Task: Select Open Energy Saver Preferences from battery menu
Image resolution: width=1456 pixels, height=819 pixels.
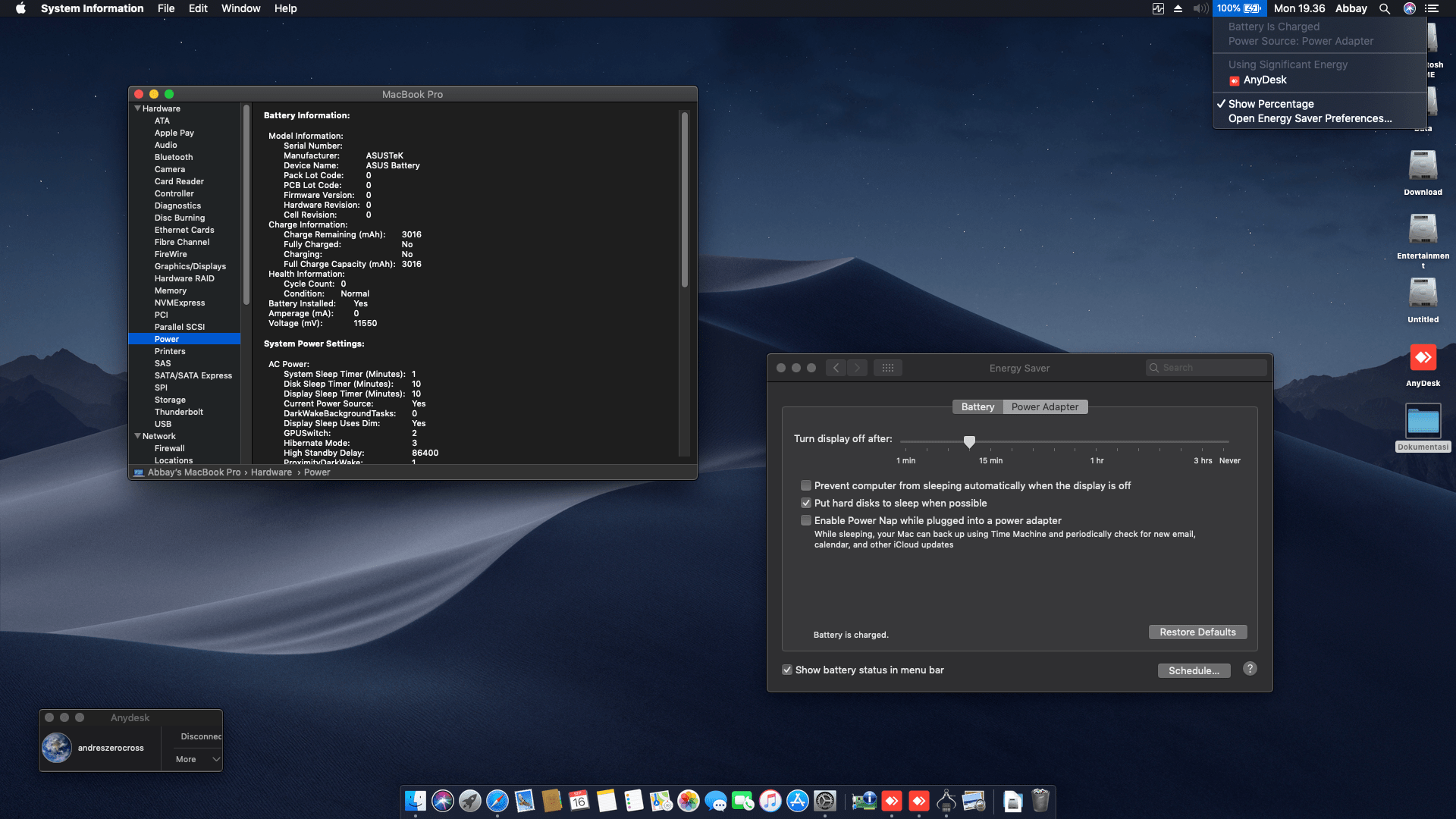Action: click(x=1310, y=118)
